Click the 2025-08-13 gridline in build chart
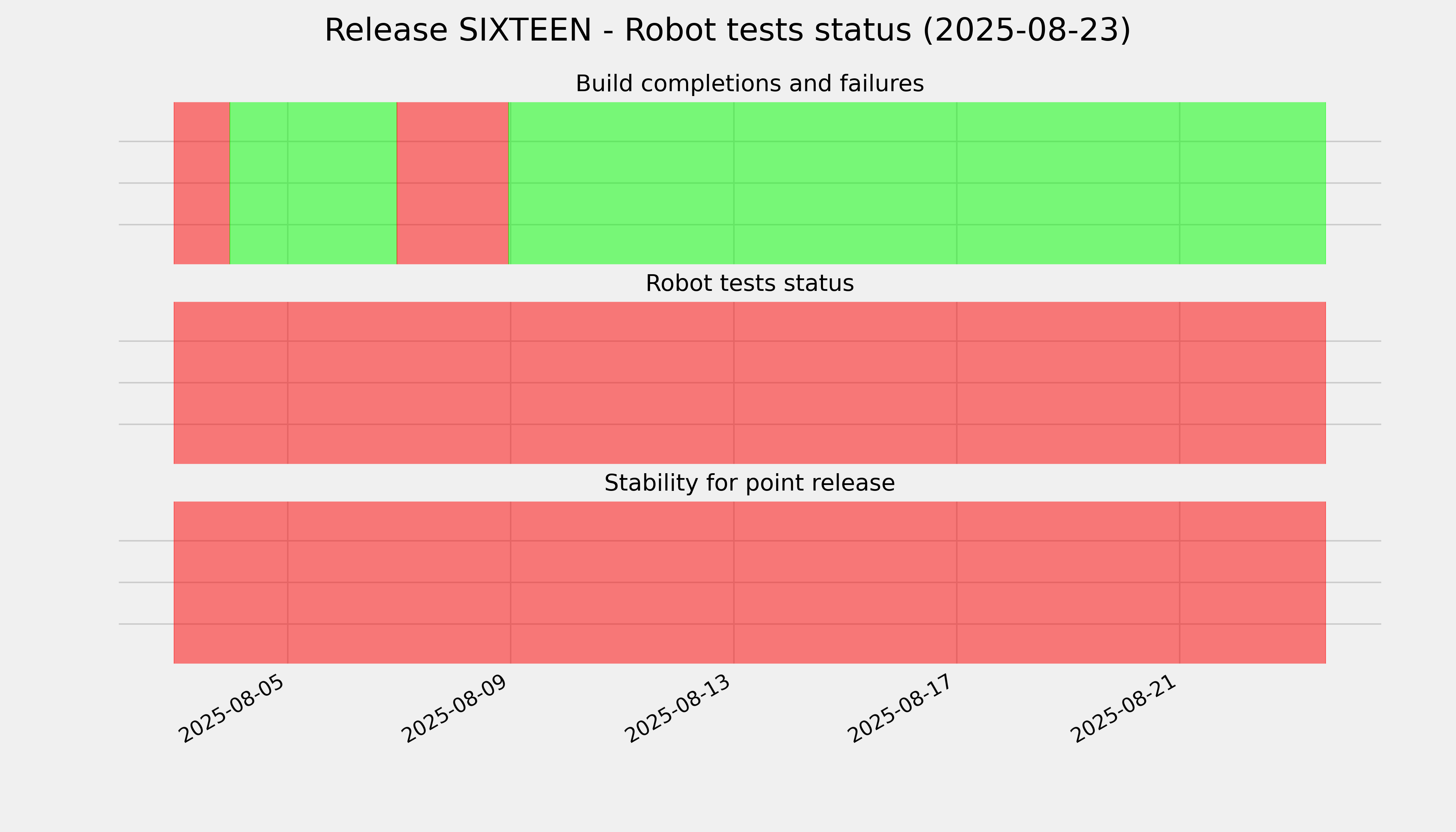Image resolution: width=1456 pixels, height=832 pixels. pyautogui.click(x=734, y=183)
